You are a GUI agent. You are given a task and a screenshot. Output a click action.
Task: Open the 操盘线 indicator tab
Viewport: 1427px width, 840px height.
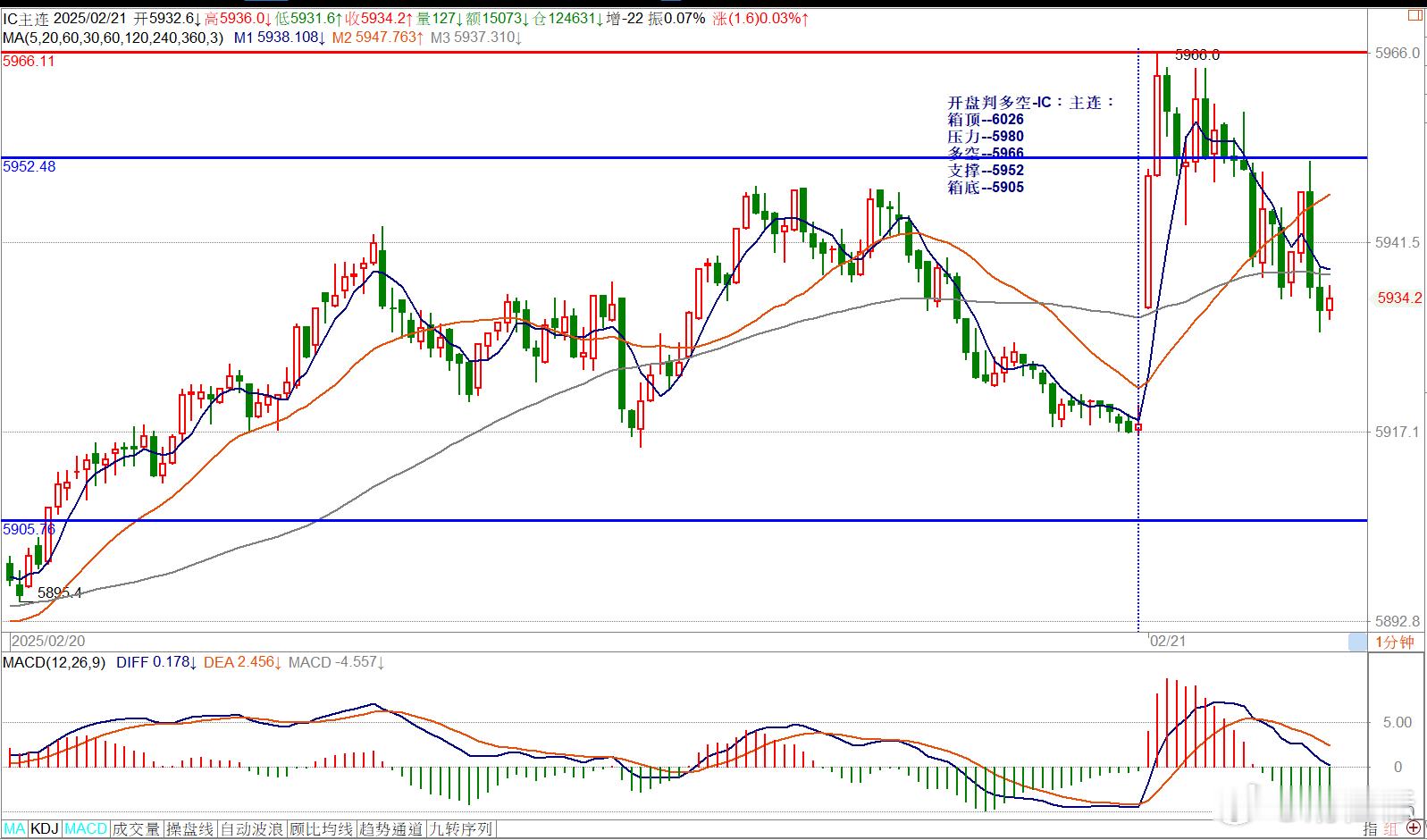point(190,829)
